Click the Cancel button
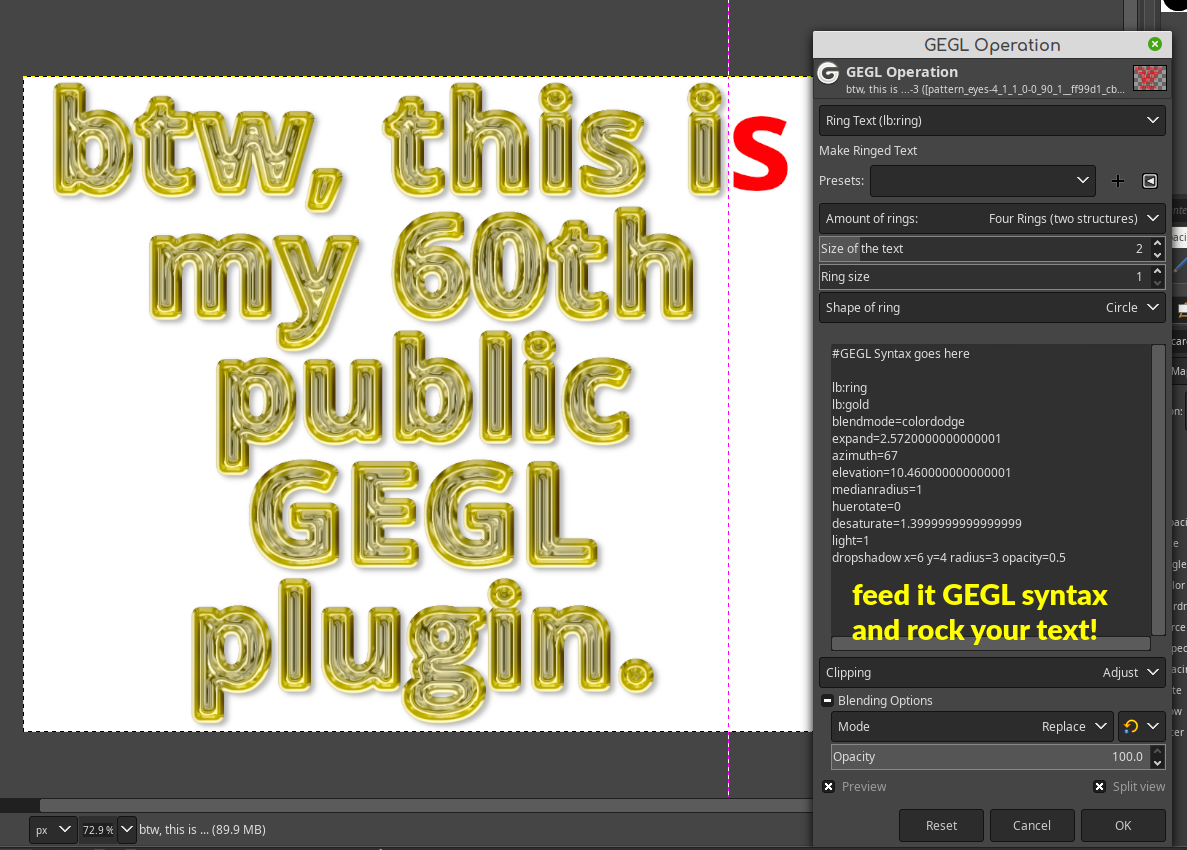This screenshot has height=850, width=1187. [x=1032, y=826]
